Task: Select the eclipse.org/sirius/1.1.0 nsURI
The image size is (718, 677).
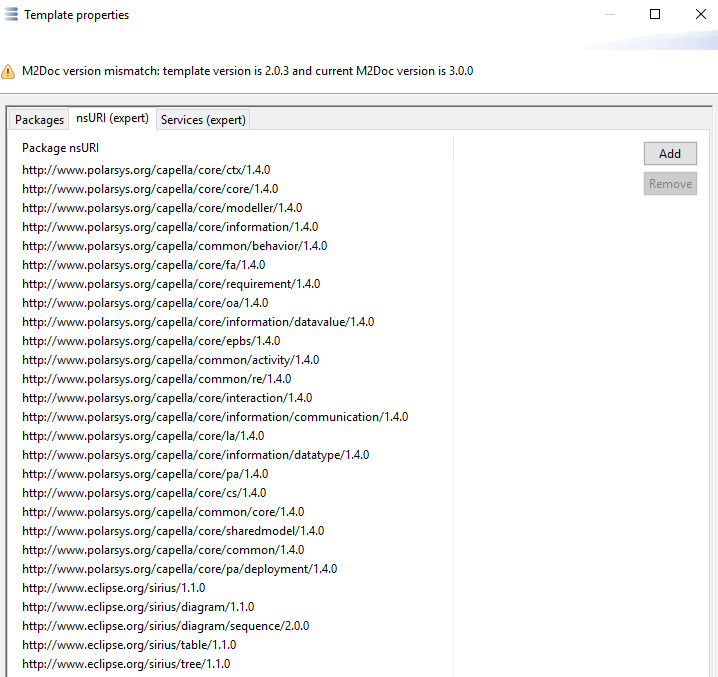Action: coord(114,588)
